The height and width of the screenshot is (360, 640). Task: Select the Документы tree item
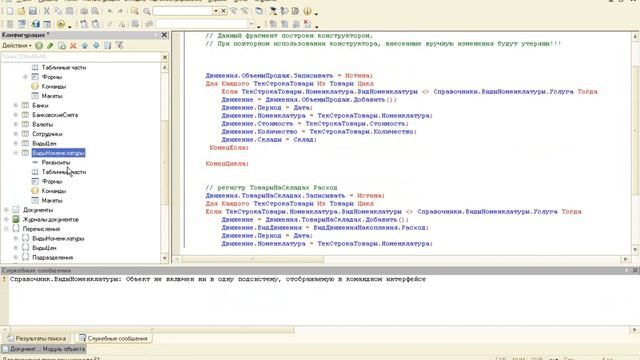[x=38, y=210]
